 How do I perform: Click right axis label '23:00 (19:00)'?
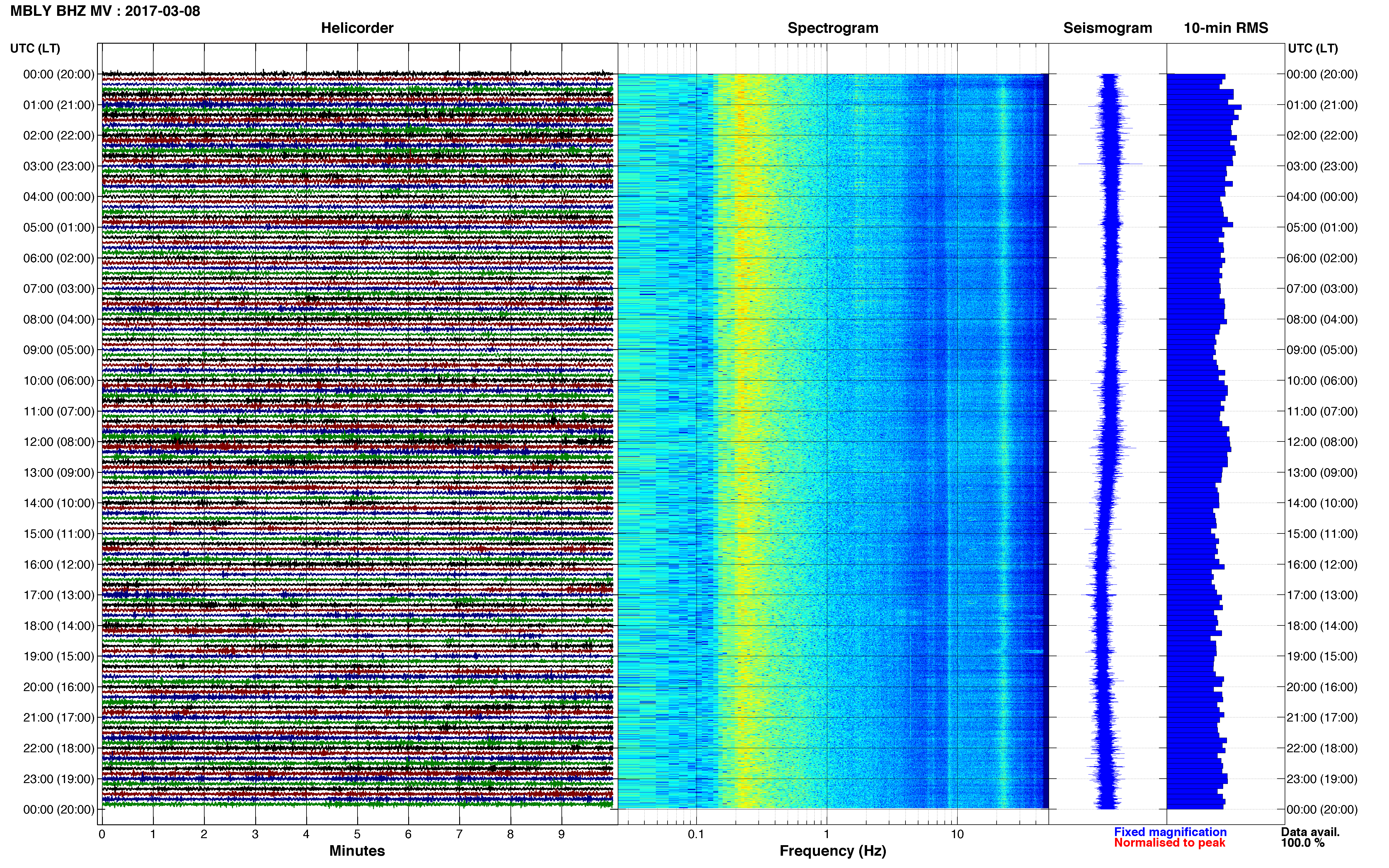point(1322,779)
